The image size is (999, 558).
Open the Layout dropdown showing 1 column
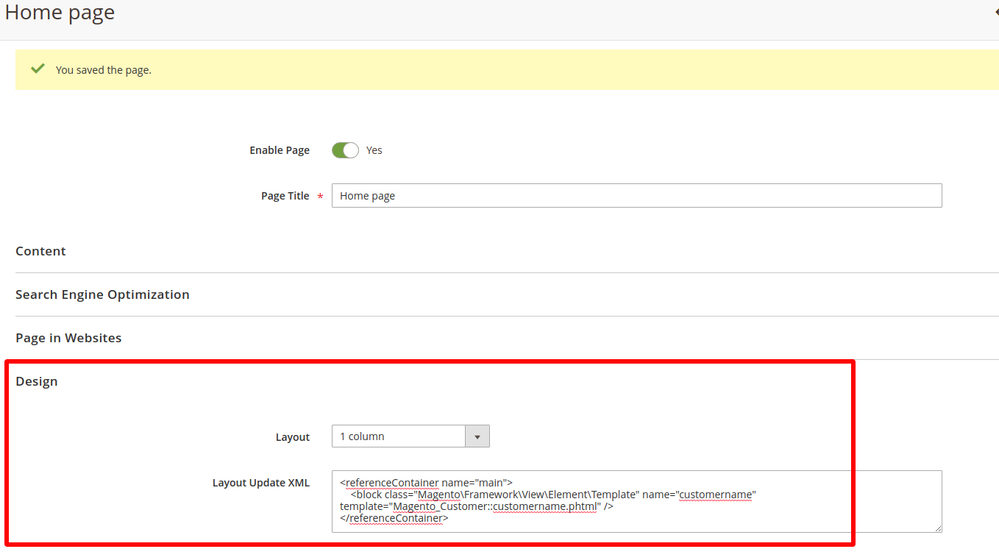(x=399, y=436)
